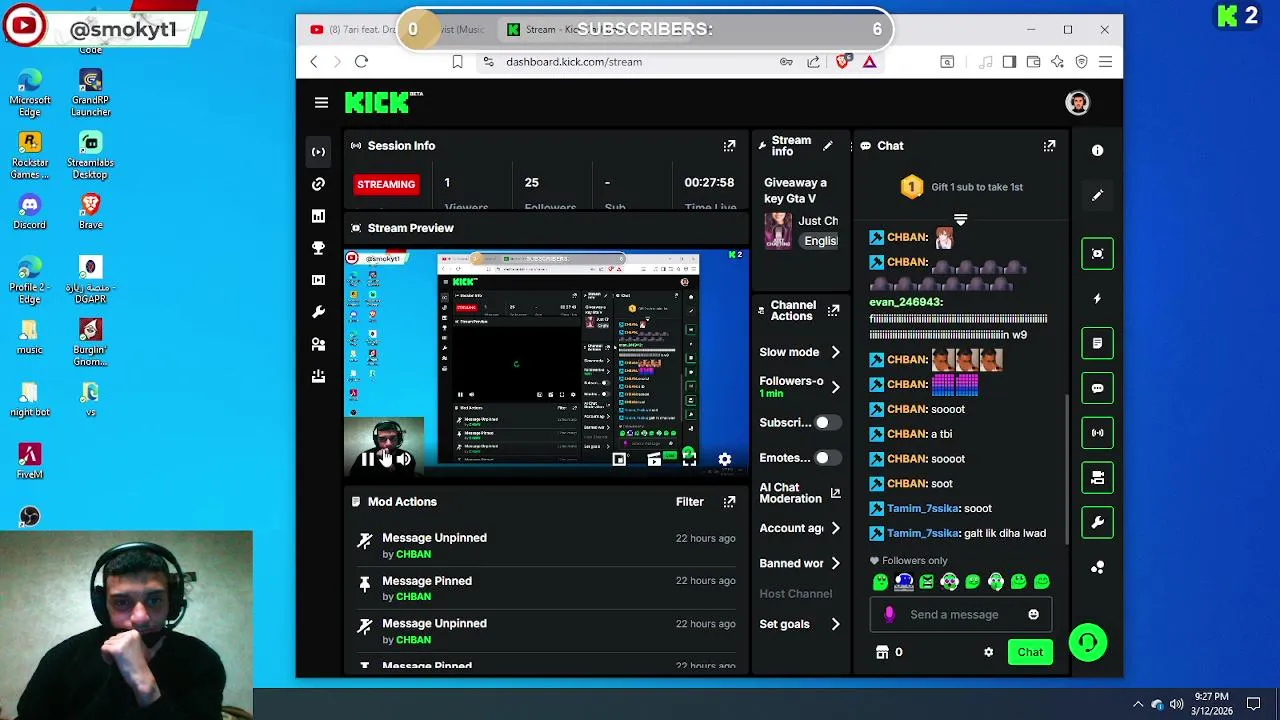This screenshot has height=720, width=1280.
Task: Click the red STREAMING status badge
Action: pyautogui.click(x=385, y=184)
